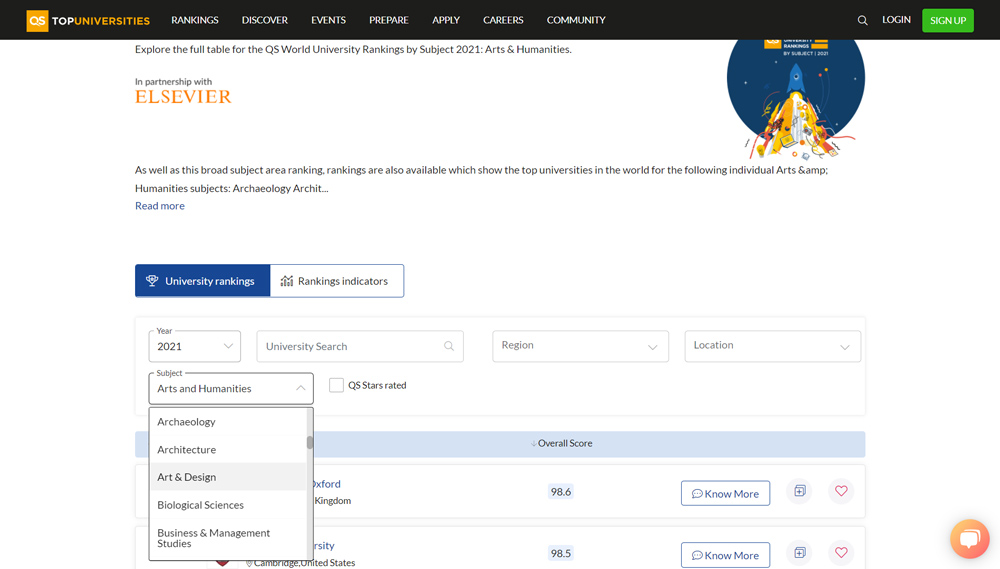The height and width of the screenshot is (569, 1000).
Task: Click the trophy icon in University rankings tab
Action: 152,281
